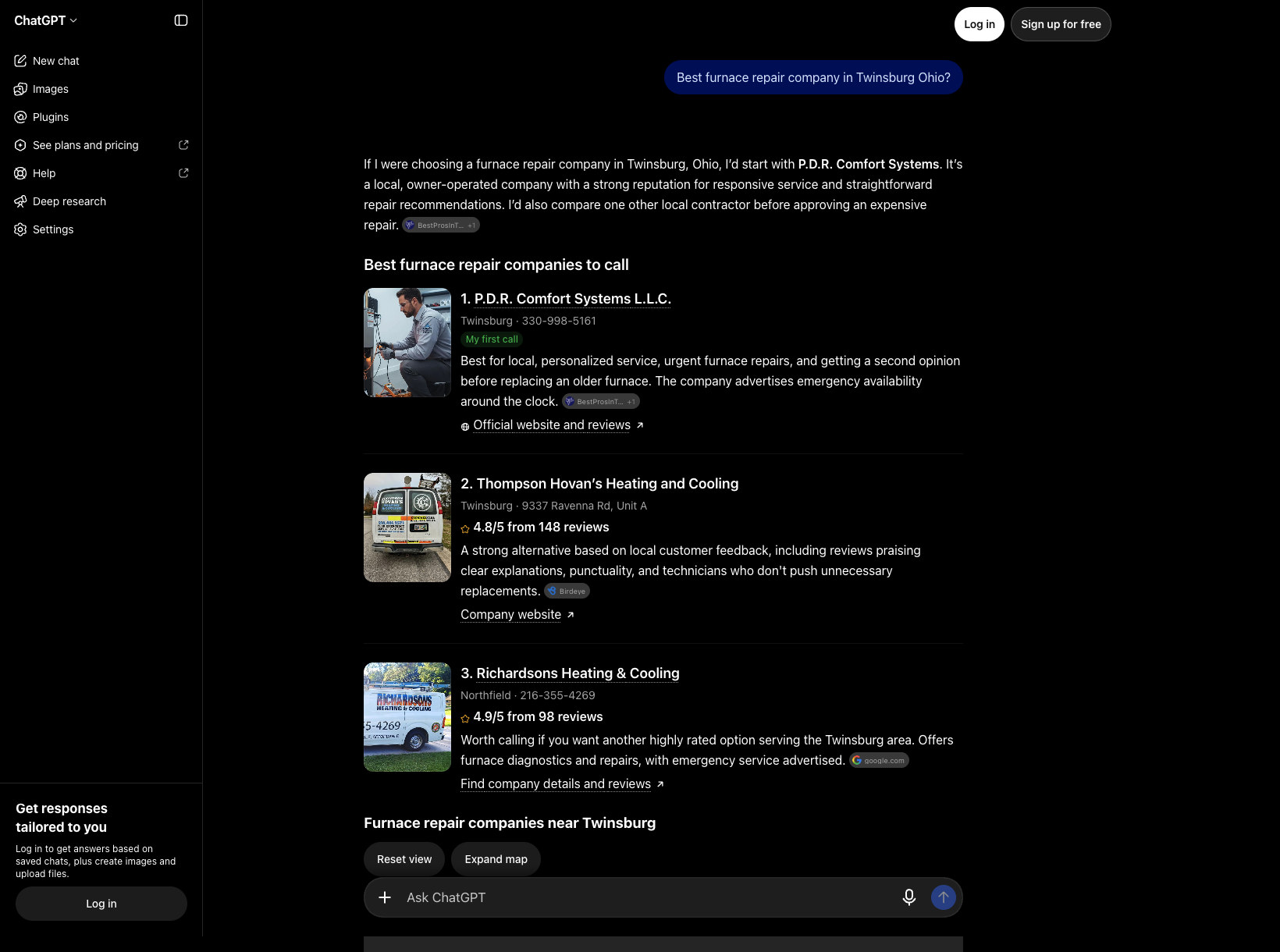
Task: Open Official website and reviews link
Action: (x=552, y=425)
